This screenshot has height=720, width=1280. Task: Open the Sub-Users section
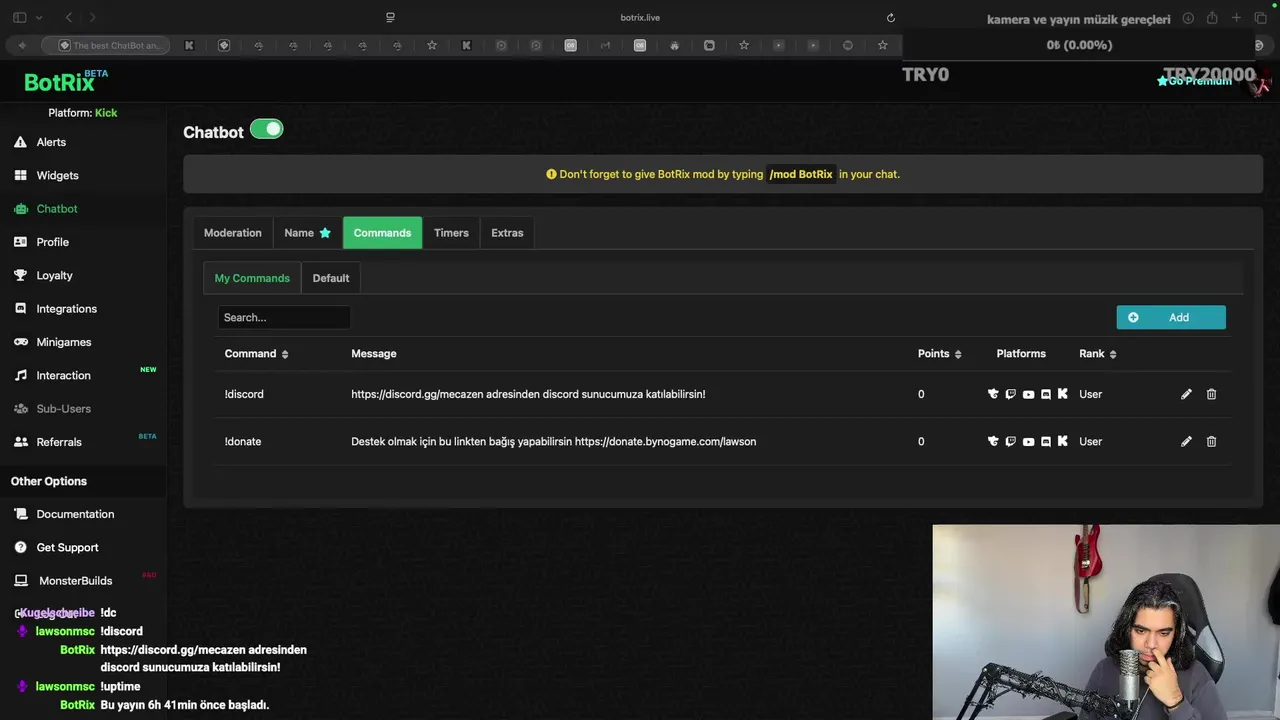(63, 409)
